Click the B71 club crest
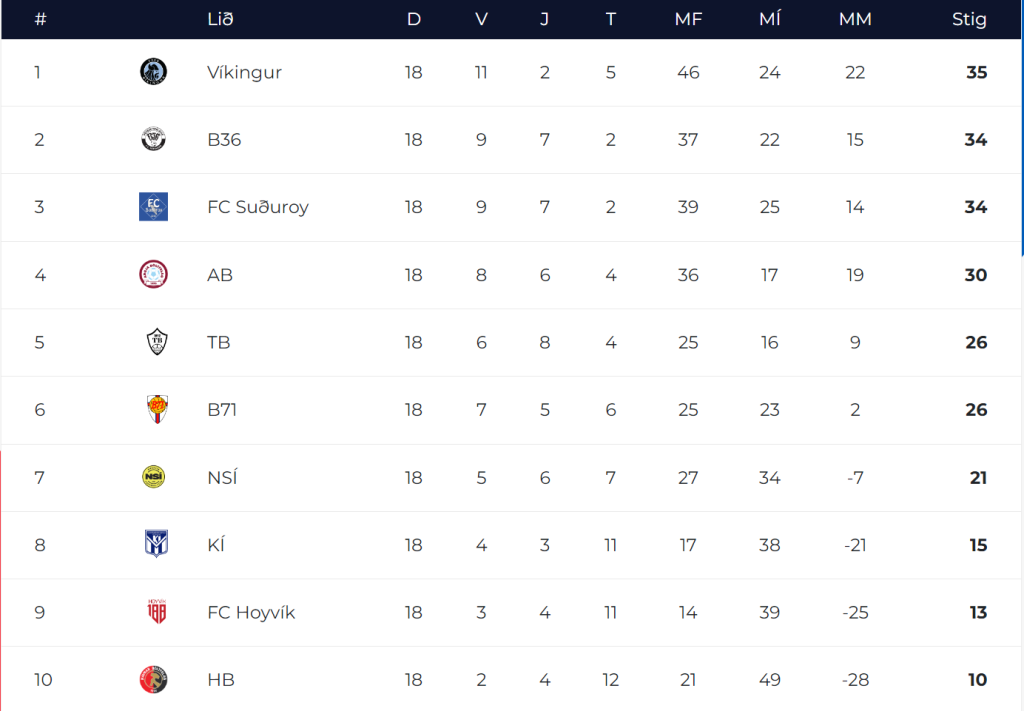 (x=157, y=409)
